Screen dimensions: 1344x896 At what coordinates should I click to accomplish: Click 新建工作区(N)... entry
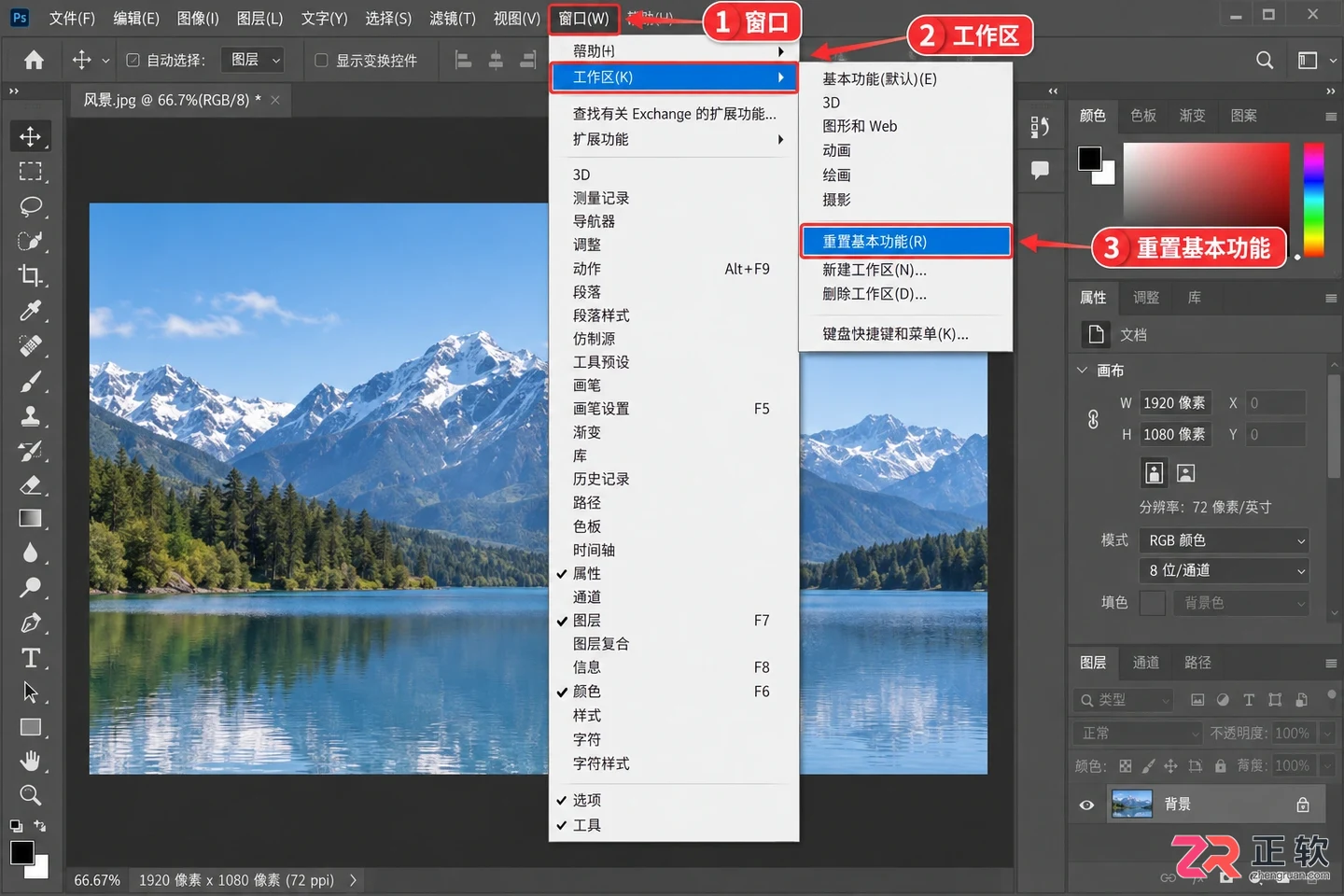905,270
